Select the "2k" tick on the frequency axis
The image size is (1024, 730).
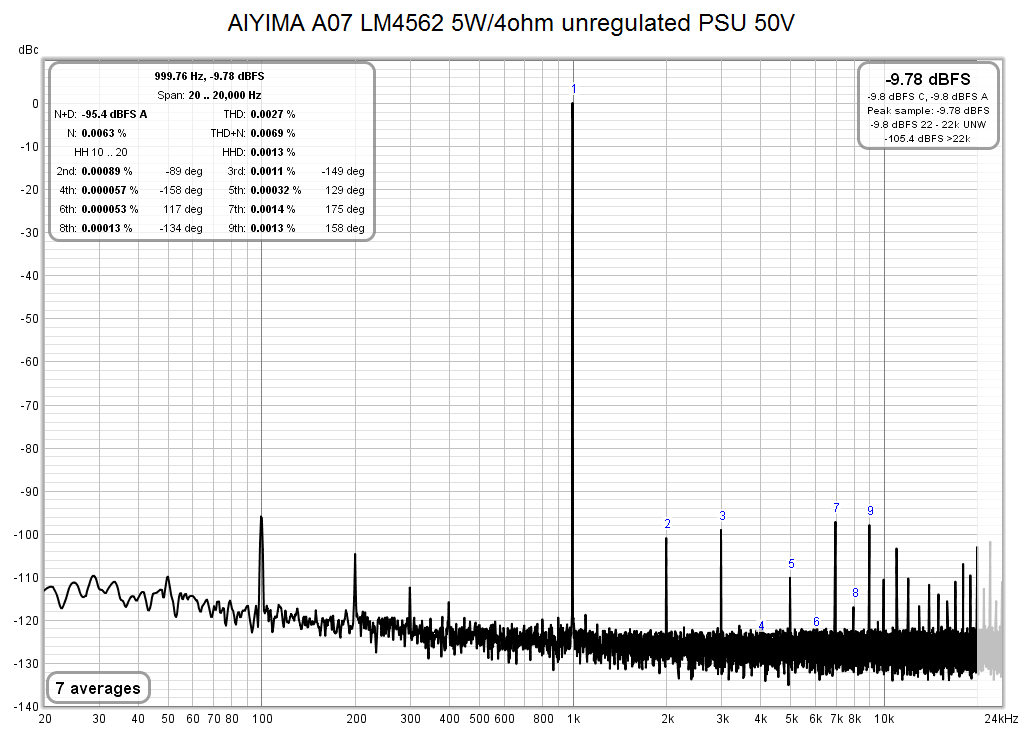point(667,719)
